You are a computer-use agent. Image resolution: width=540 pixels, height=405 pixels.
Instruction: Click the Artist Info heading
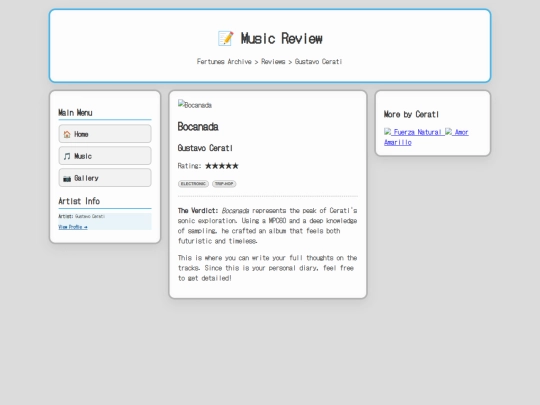point(79,201)
